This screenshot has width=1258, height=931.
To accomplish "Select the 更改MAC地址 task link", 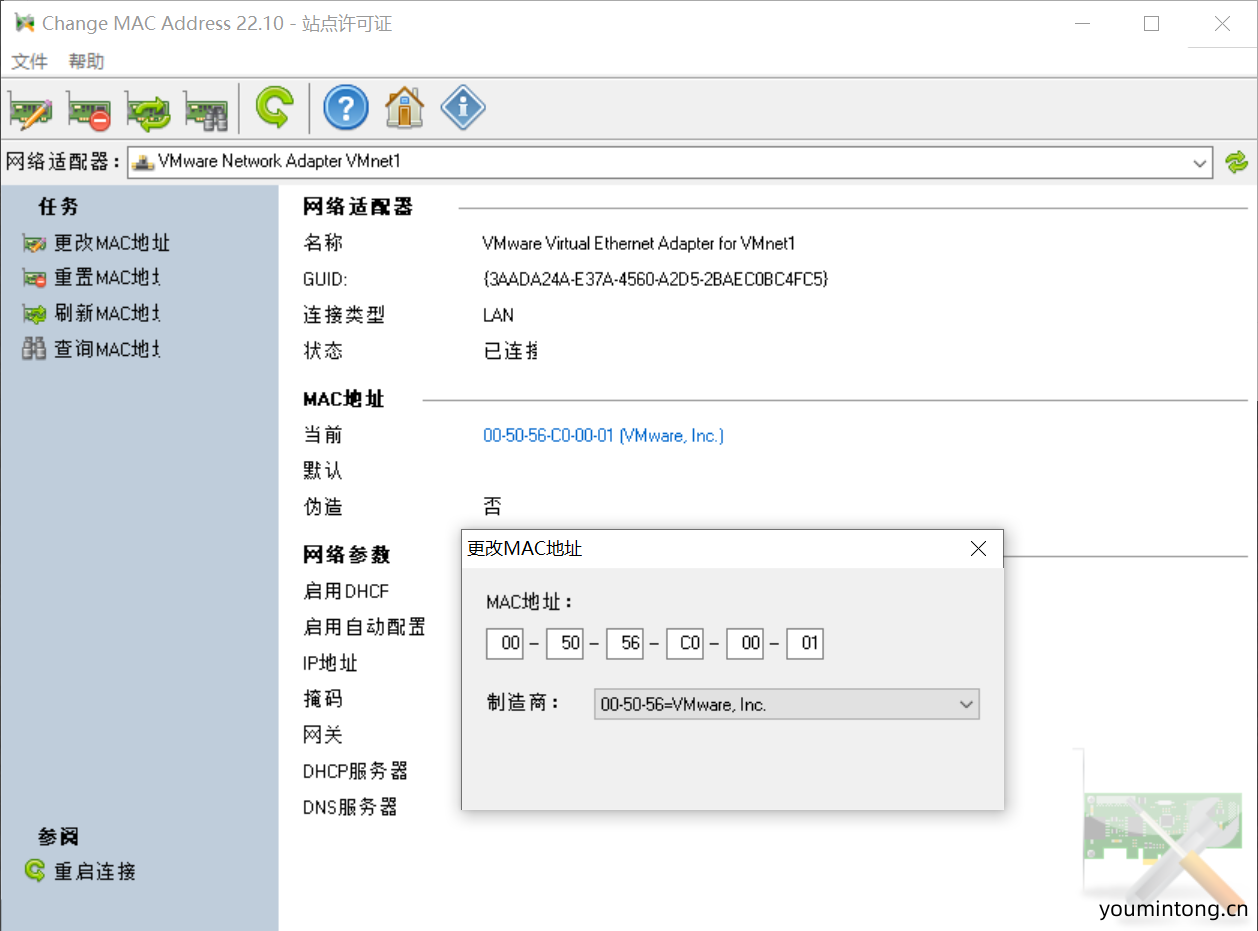I will pyautogui.click(x=112, y=243).
